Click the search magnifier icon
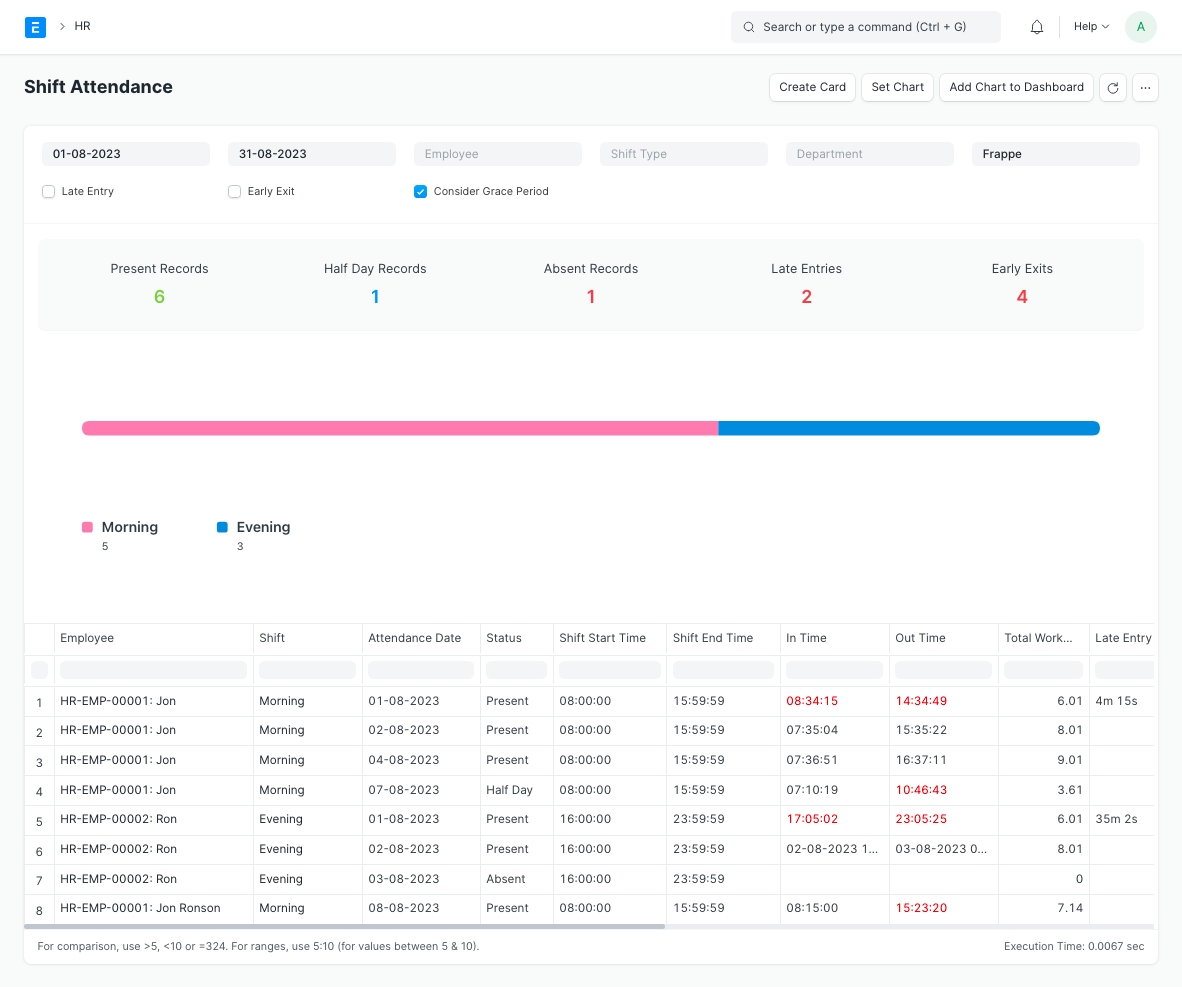The width and height of the screenshot is (1182, 987). pos(749,27)
